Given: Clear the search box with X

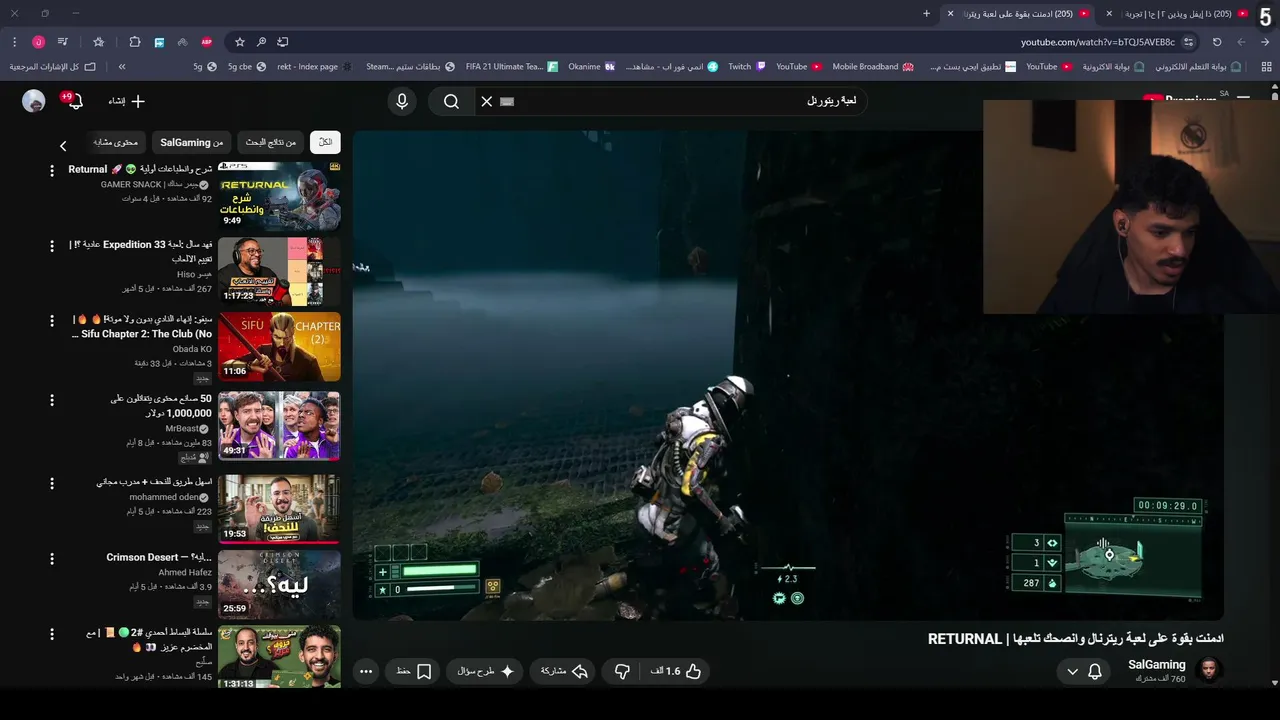Looking at the screenshot, I should [x=487, y=101].
